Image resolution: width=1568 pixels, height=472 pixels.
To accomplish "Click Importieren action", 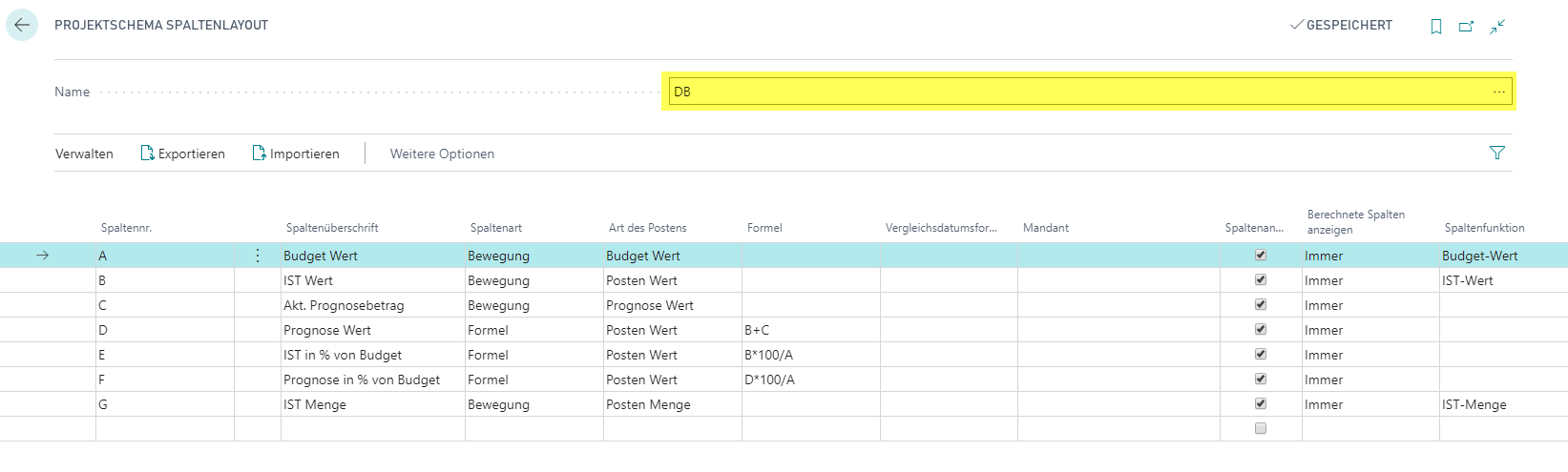I will point(296,154).
